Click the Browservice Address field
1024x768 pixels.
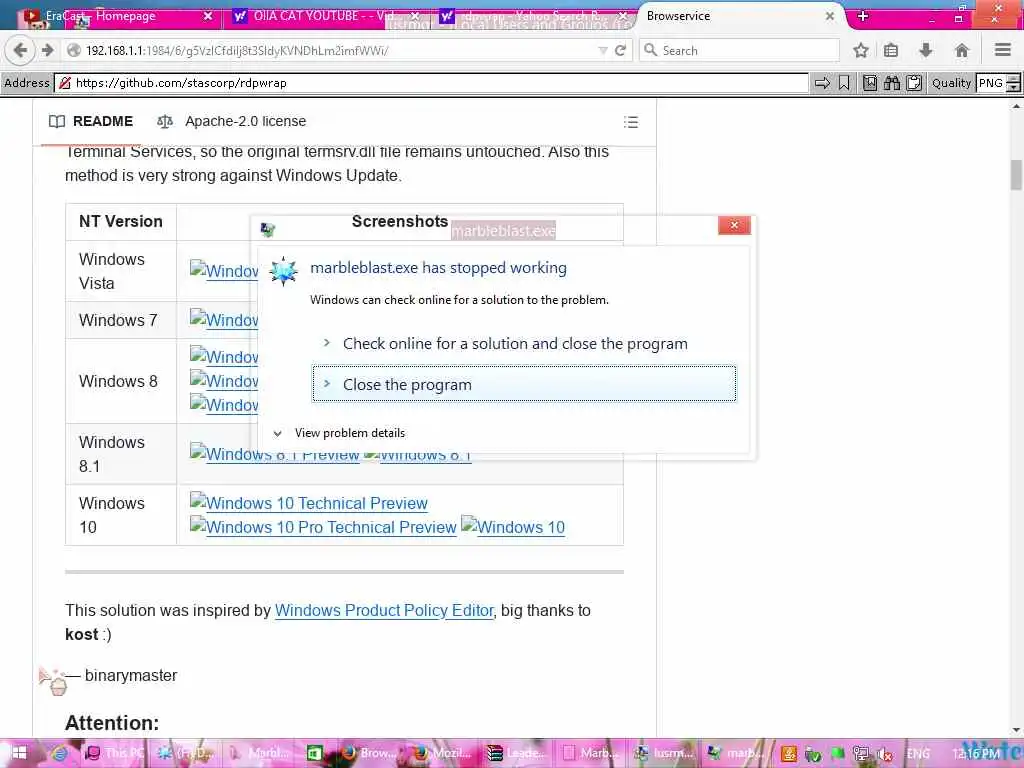coord(432,83)
